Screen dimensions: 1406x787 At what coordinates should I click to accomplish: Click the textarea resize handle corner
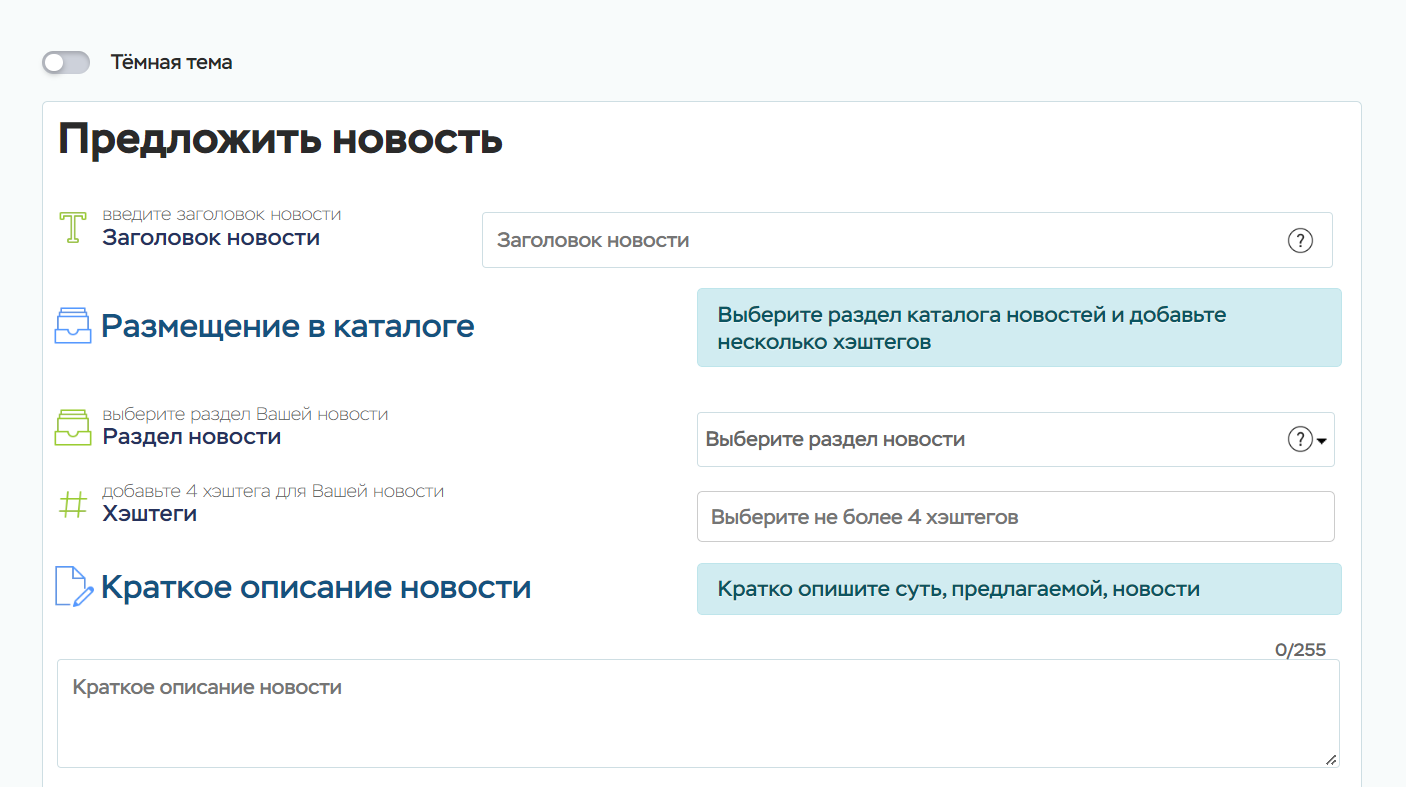click(1331, 760)
